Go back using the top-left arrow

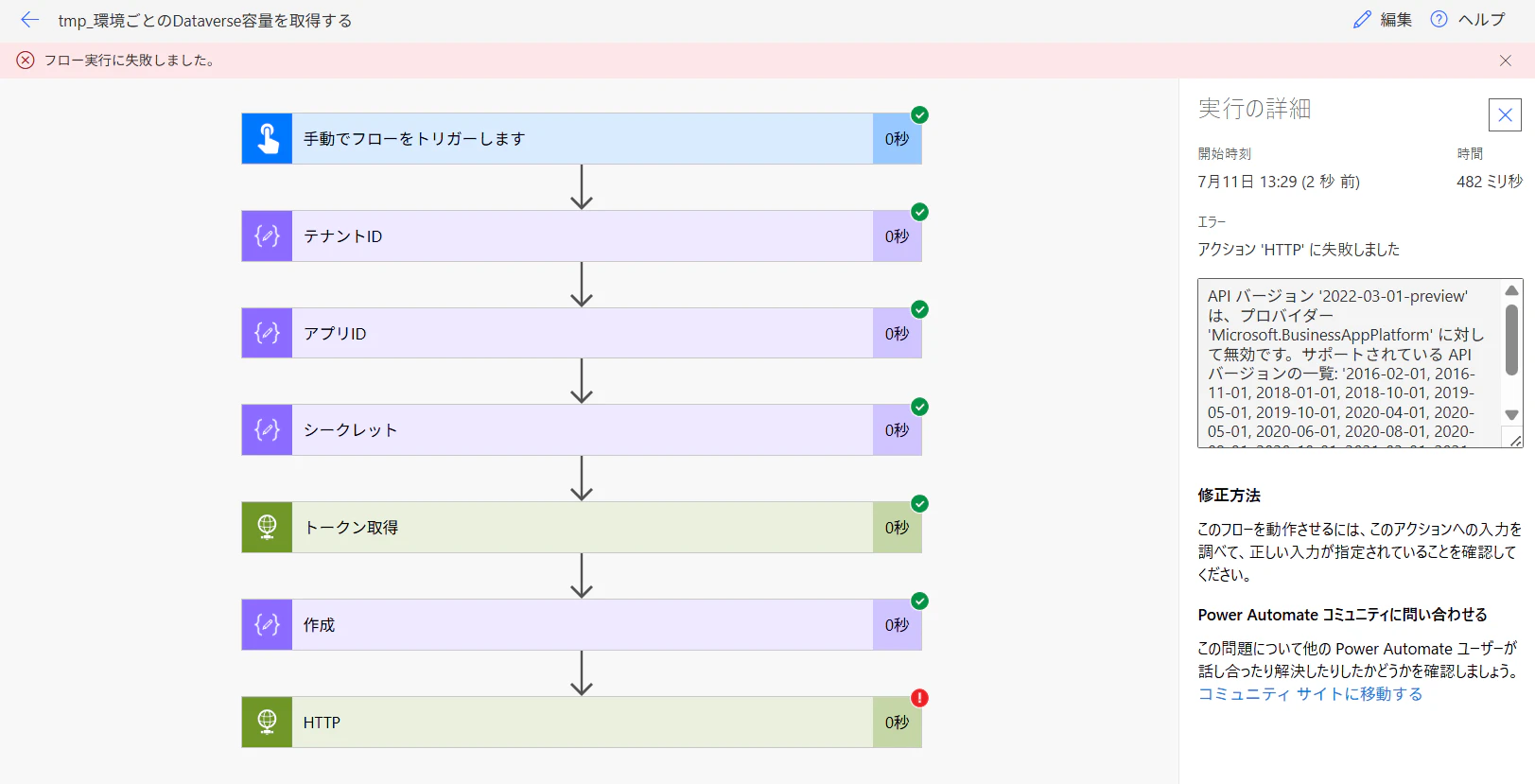[x=30, y=20]
